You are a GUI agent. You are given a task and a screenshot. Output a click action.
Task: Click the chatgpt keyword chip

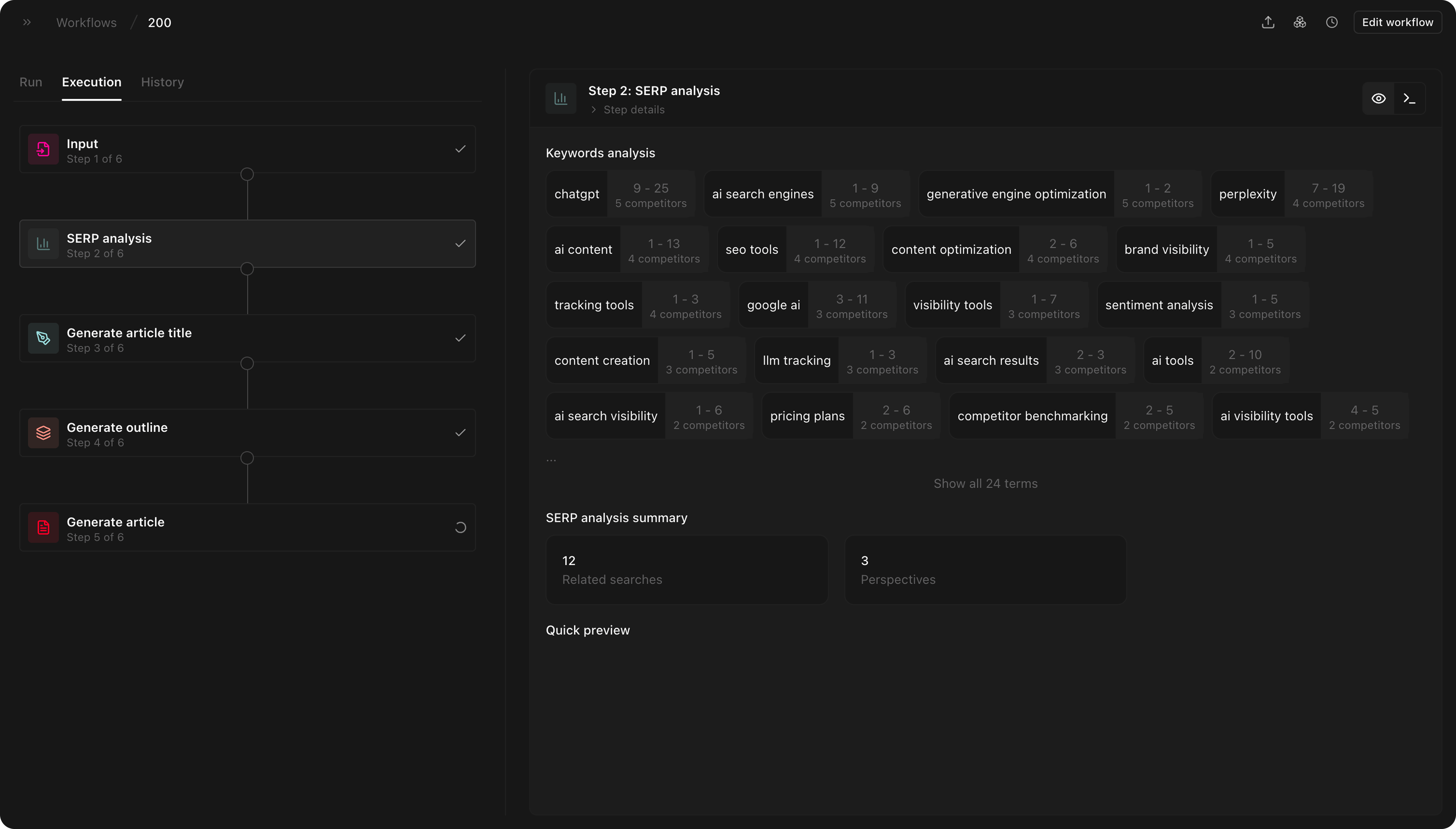(576, 194)
